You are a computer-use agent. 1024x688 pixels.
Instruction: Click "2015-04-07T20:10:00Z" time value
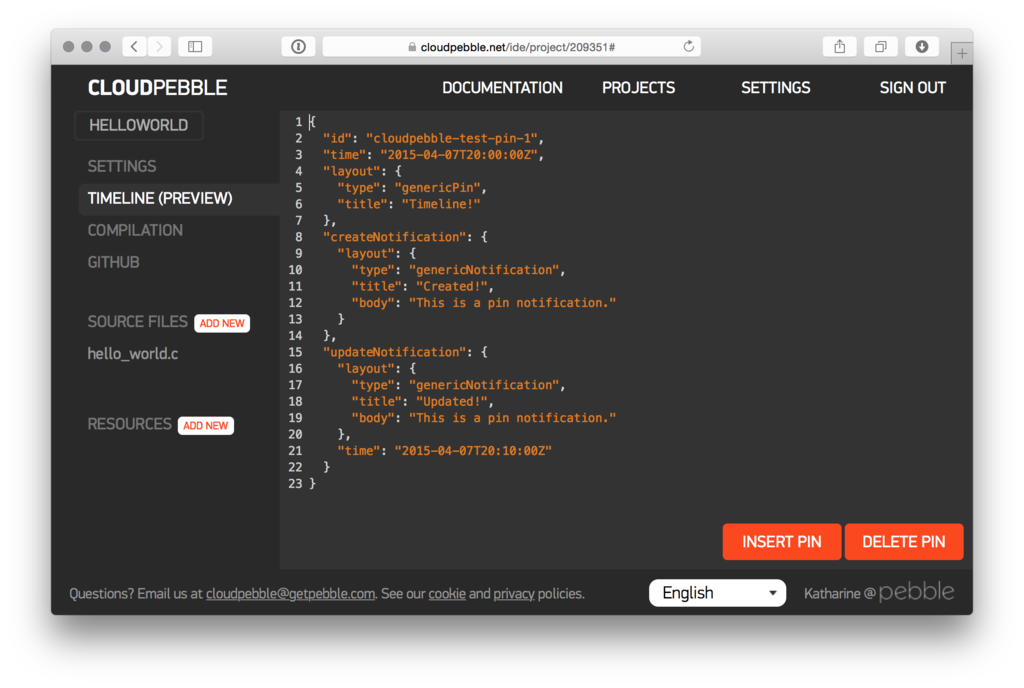(473, 450)
